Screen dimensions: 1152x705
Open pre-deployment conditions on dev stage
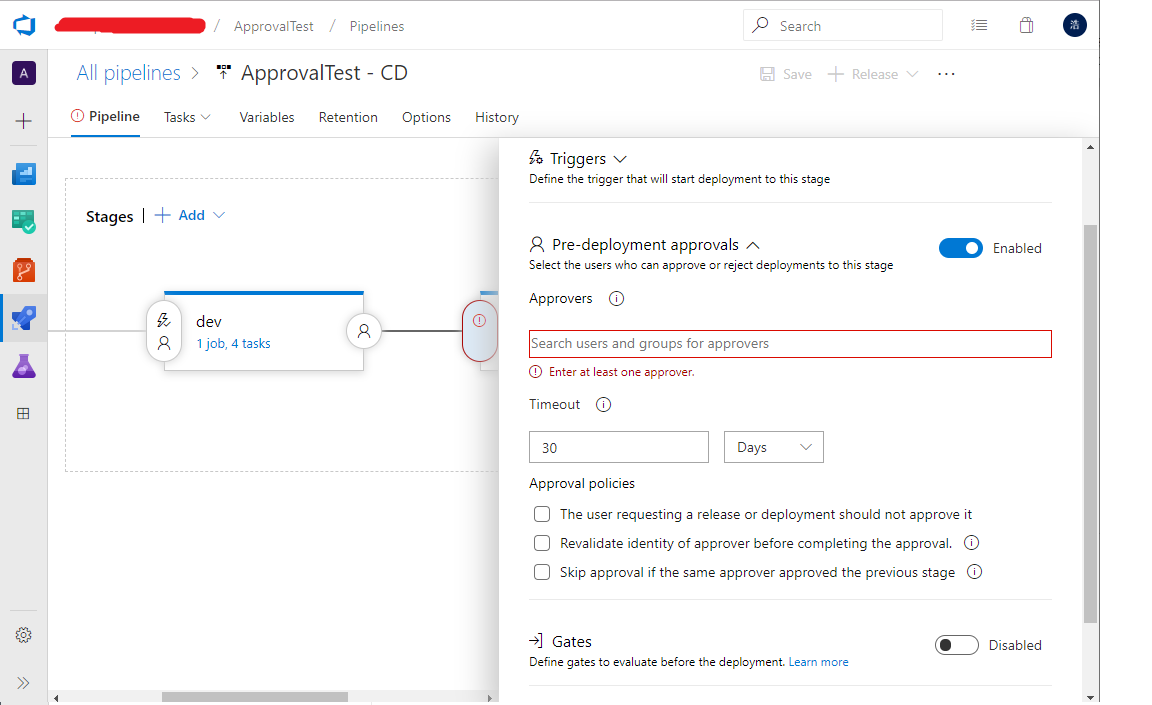click(x=164, y=331)
